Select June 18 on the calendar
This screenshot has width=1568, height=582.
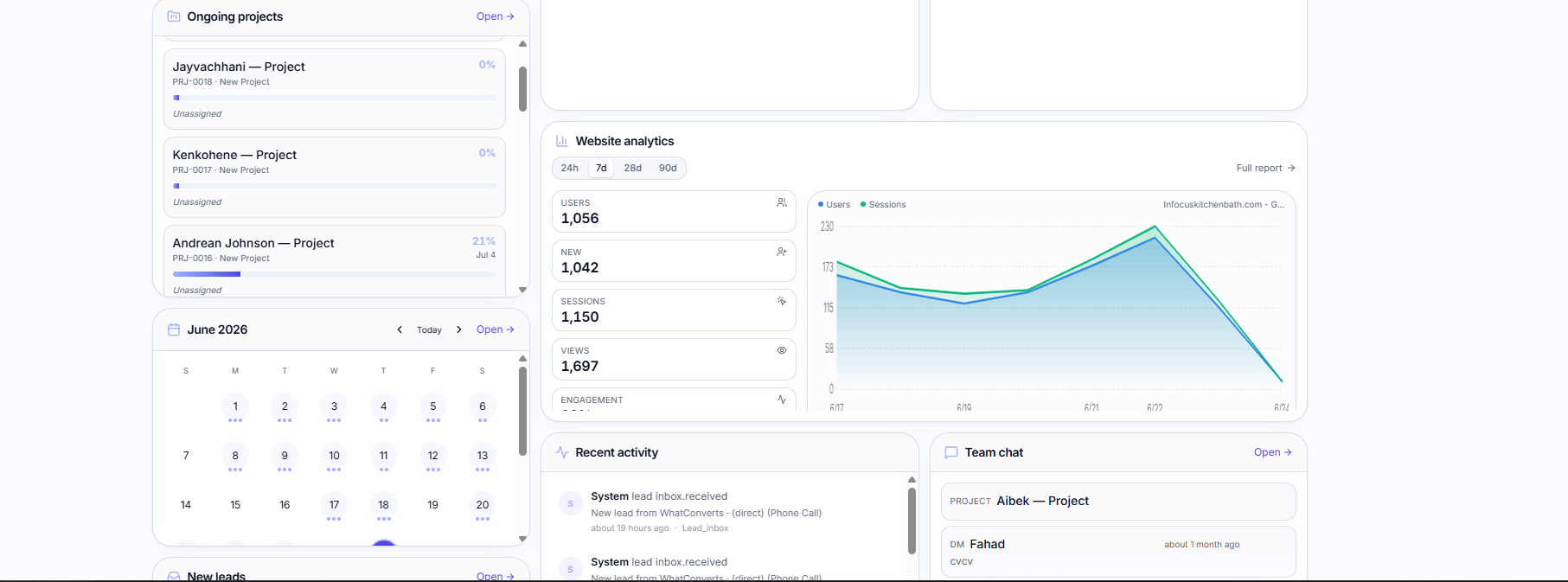pos(384,505)
